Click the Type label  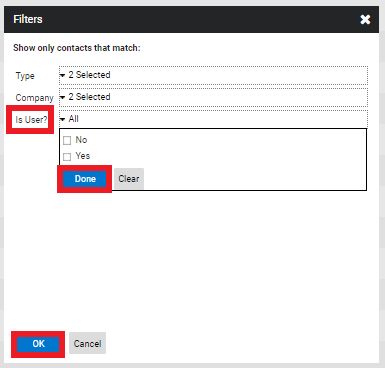coord(25,76)
